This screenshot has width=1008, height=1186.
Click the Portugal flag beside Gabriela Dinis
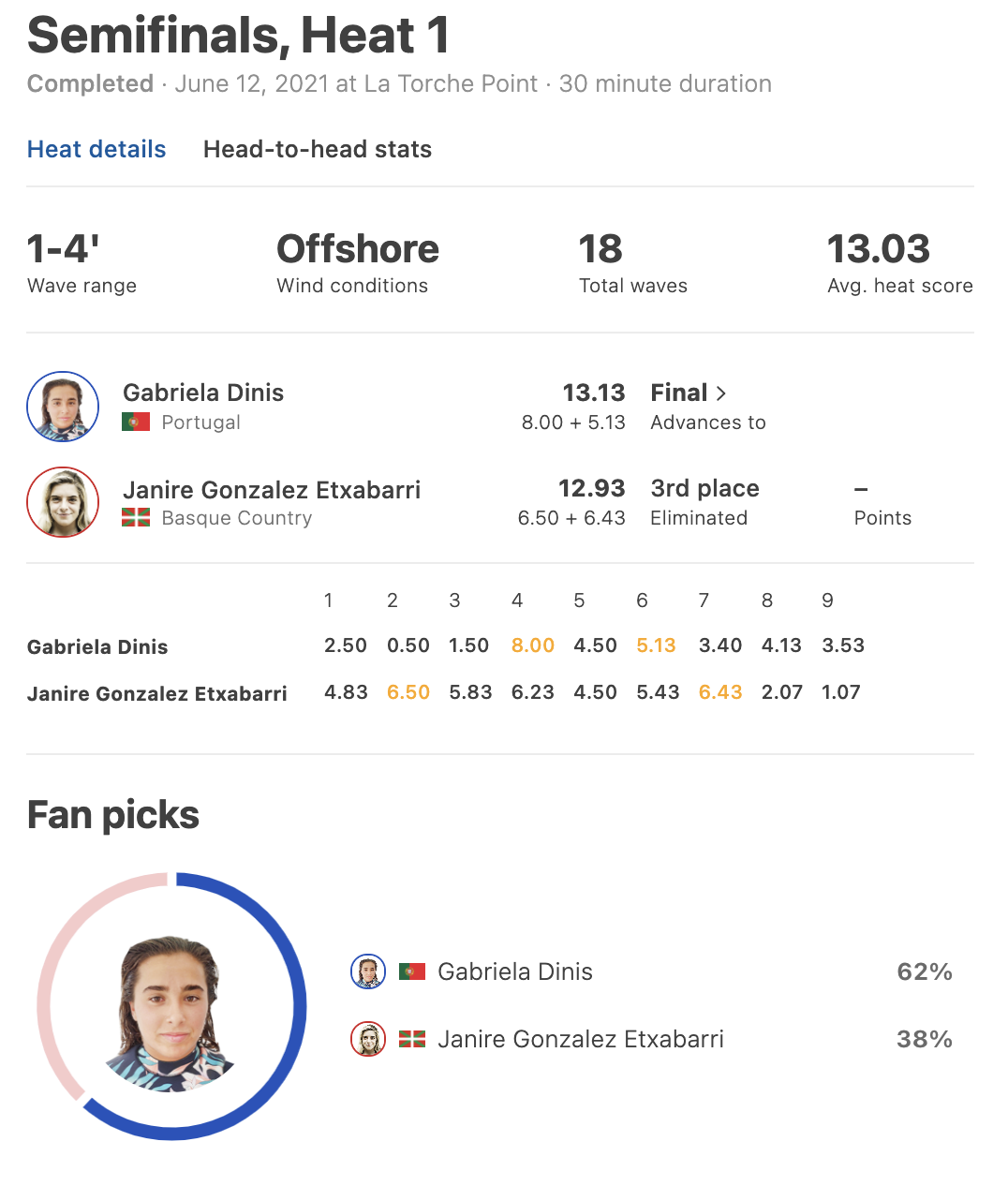click(x=136, y=423)
